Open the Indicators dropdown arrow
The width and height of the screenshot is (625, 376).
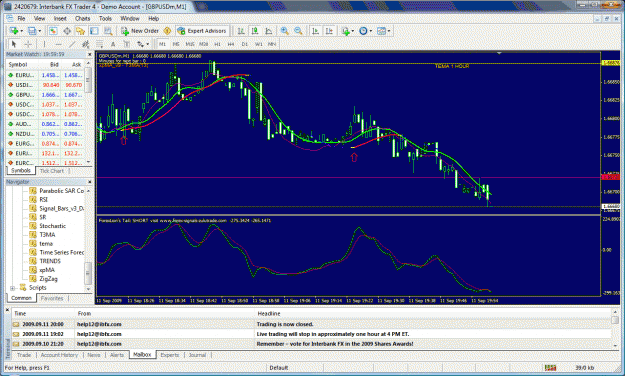352,31
